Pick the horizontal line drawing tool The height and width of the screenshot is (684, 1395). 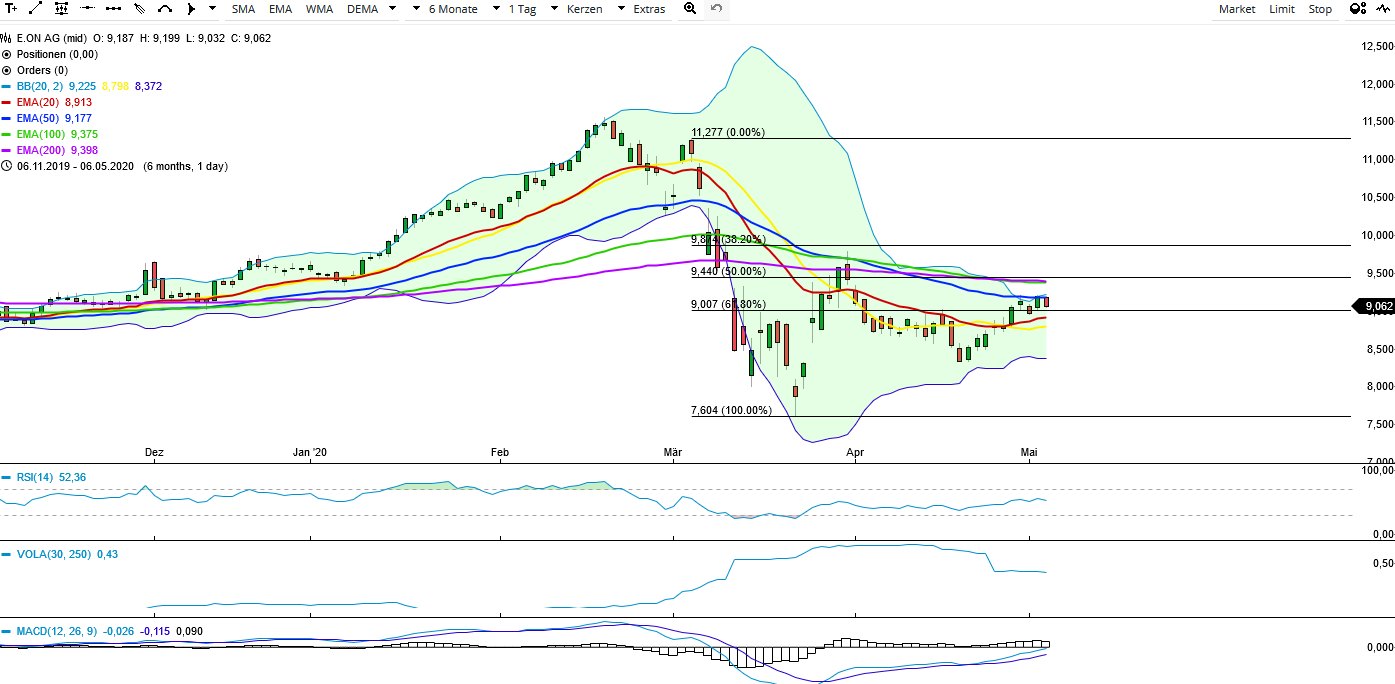point(87,9)
